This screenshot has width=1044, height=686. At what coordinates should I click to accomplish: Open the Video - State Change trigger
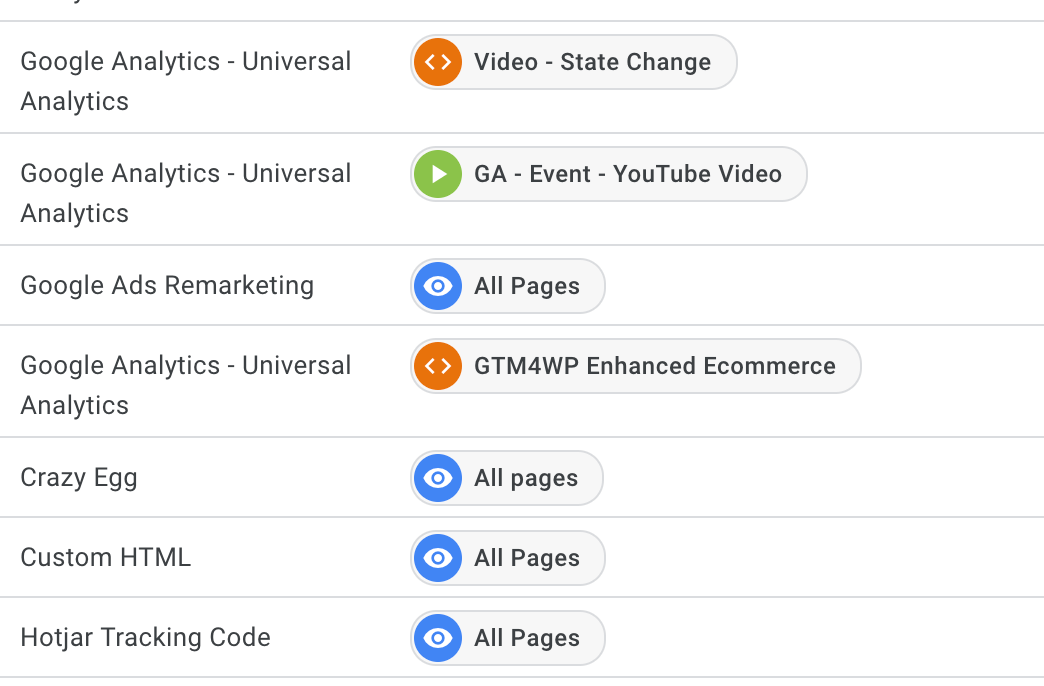click(x=574, y=62)
